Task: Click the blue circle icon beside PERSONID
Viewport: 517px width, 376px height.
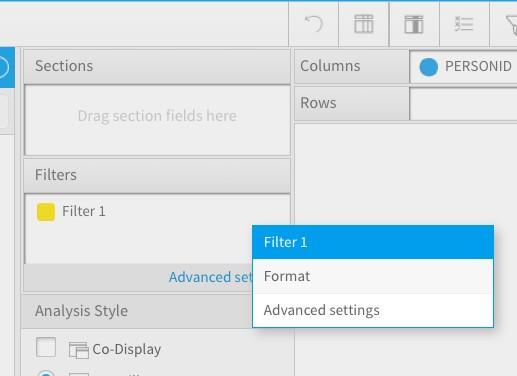Action: click(x=428, y=67)
